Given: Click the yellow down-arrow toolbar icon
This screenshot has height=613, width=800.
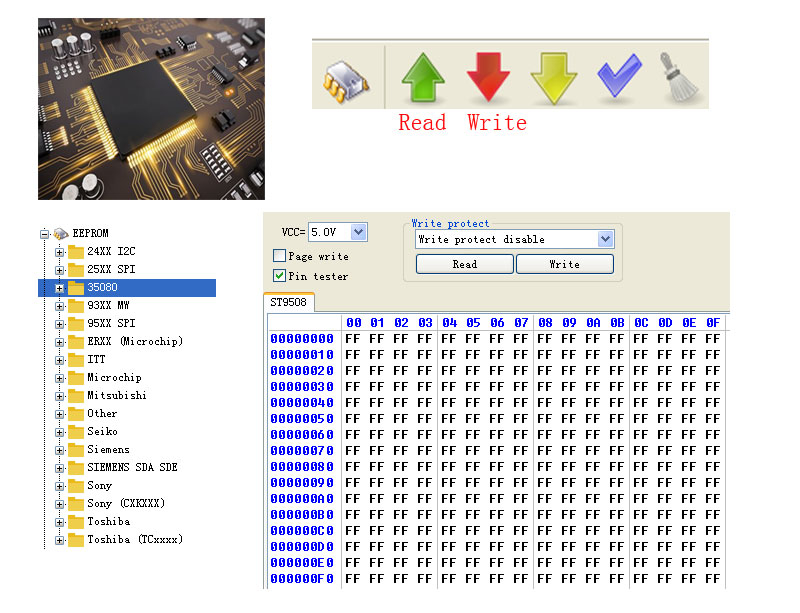Looking at the screenshot, I should [552, 77].
